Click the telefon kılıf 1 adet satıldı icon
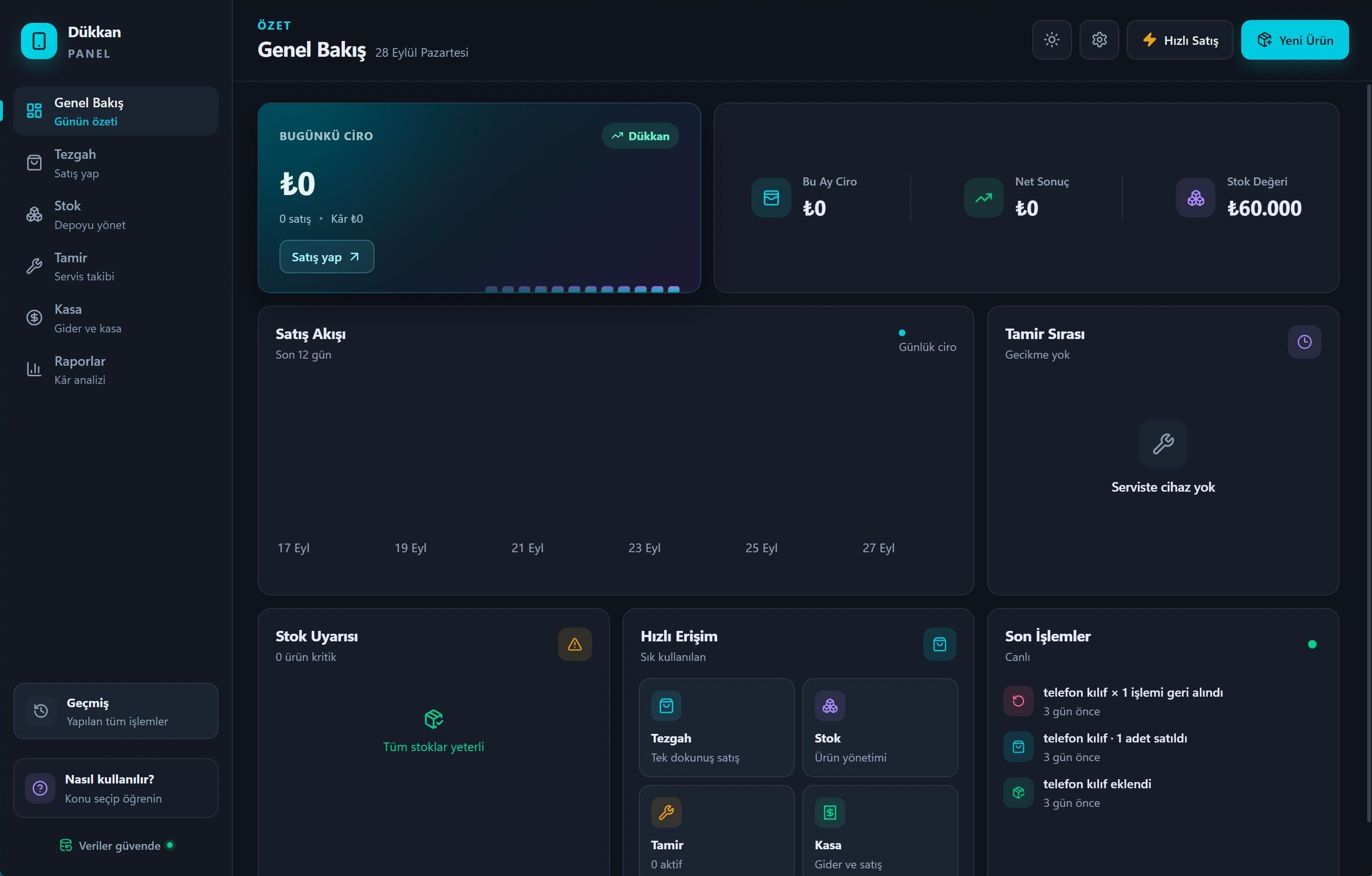 coord(1018,747)
